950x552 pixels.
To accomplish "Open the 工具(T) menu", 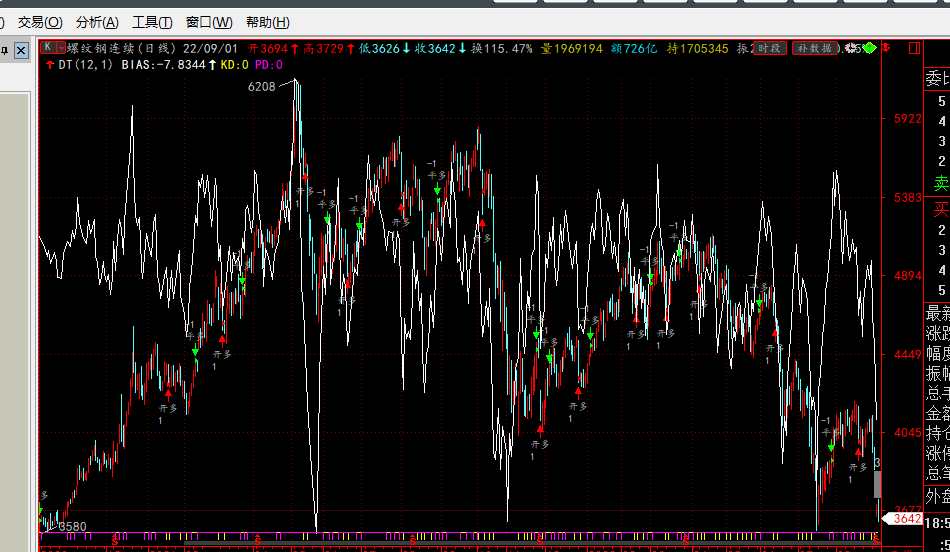I will pos(152,22).
